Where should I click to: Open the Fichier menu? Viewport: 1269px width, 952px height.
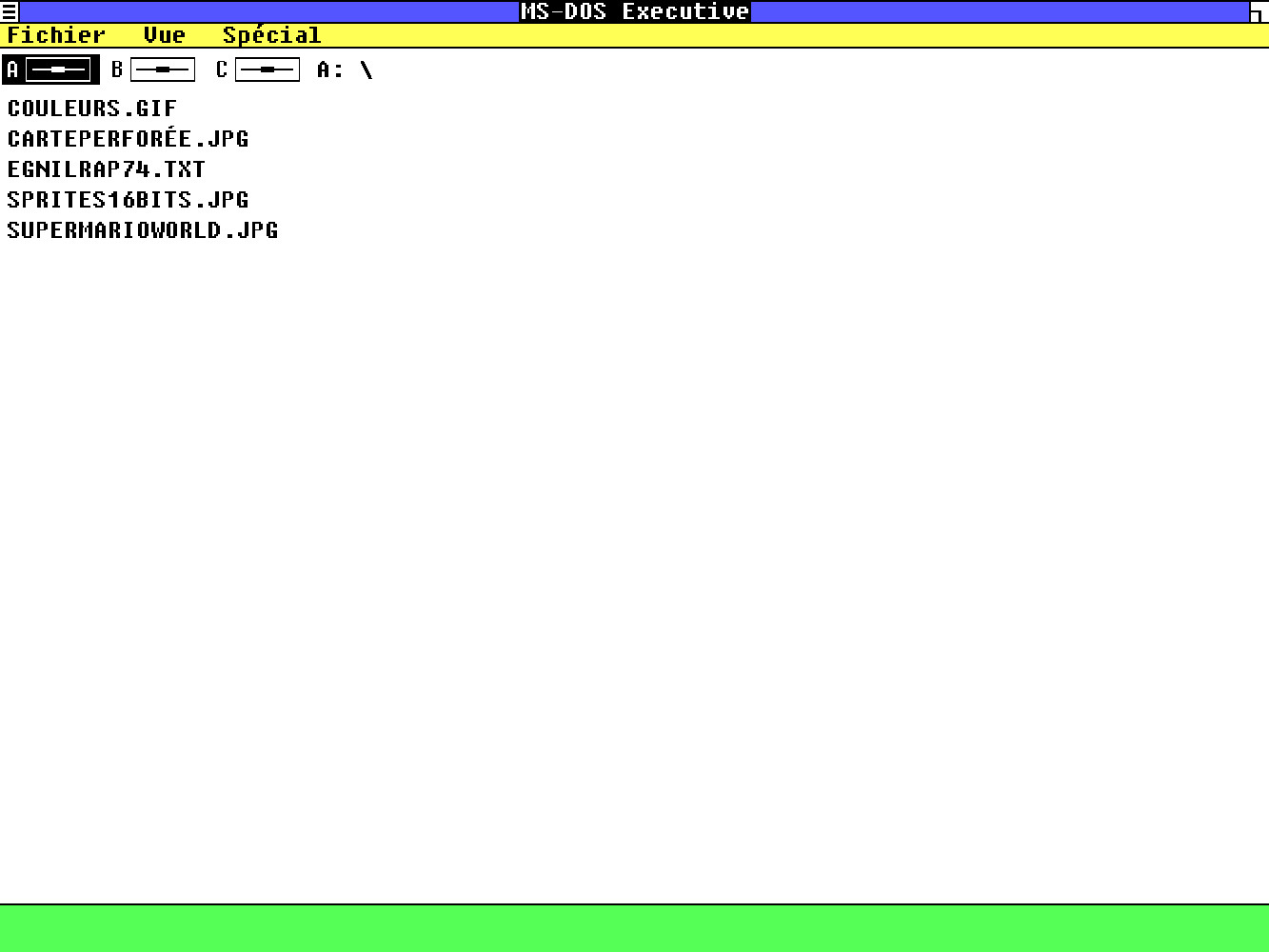56,35
